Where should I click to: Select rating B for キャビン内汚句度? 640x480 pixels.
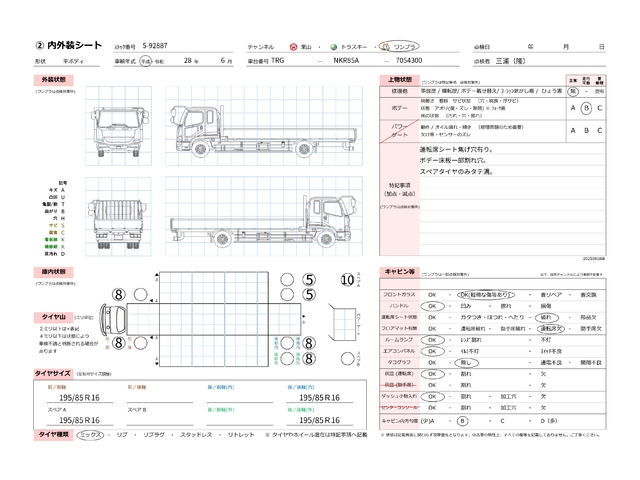pyautogui.click(x=462, y=421)
